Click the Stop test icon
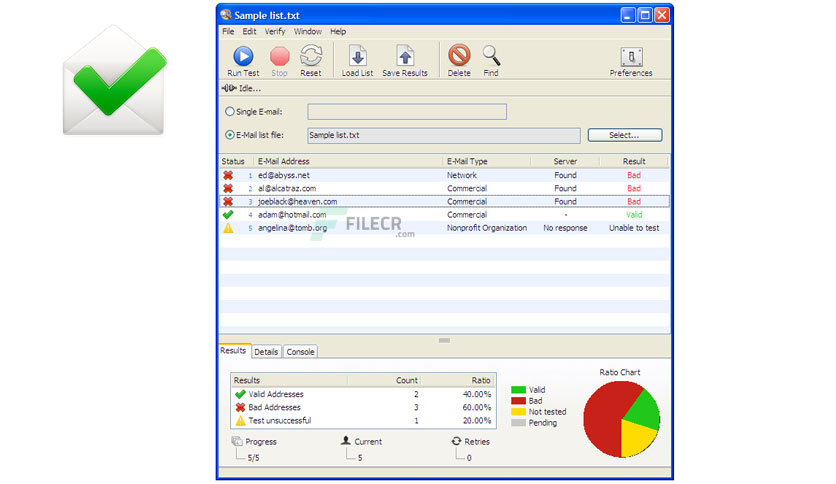The width and height of the screenshot is (836, 484). (279, 56)
